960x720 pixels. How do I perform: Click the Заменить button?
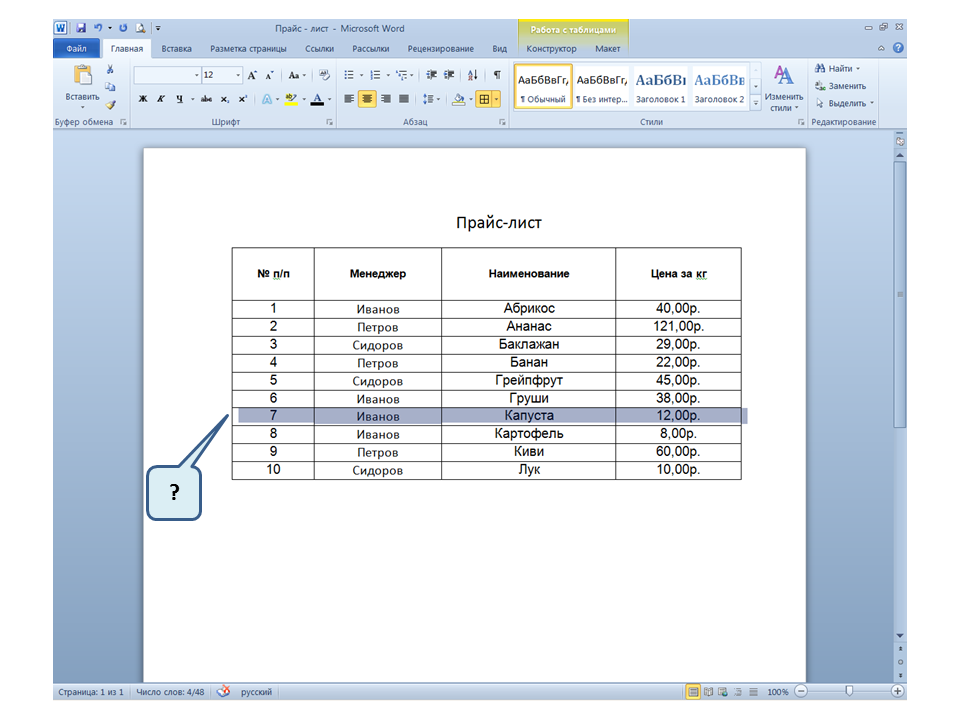tap(840, 86)
